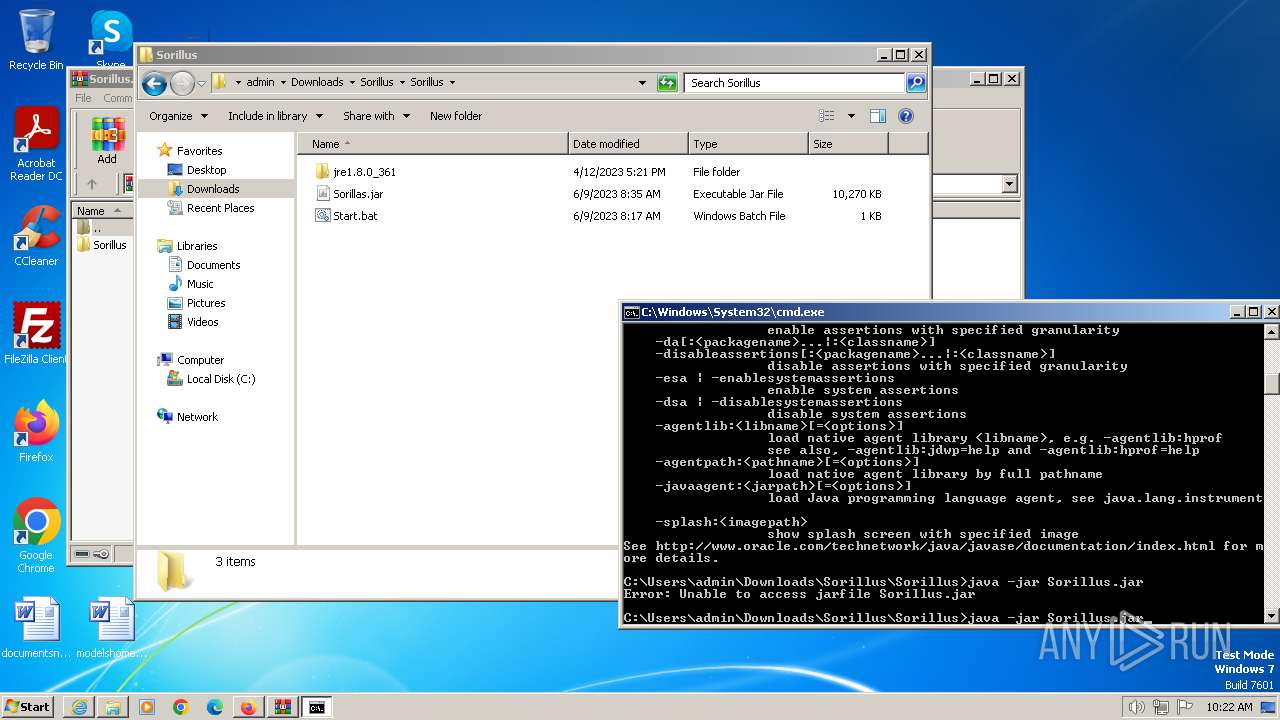Open address bar previous locations dropdown
Image resolution: width=1280 pixels, height=720 pixels.
[642, 83]
